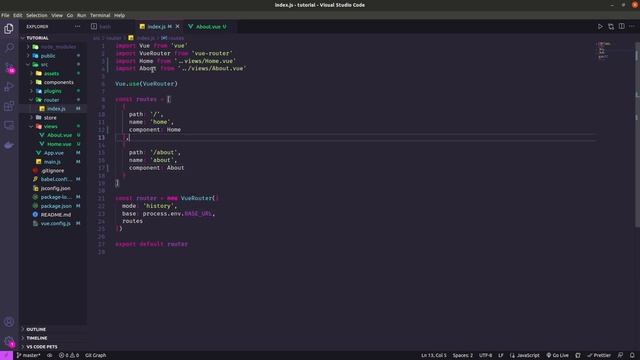640x360 pixels.
Task: Open App.vue in the explorer
Action: (x=53, y=153)
